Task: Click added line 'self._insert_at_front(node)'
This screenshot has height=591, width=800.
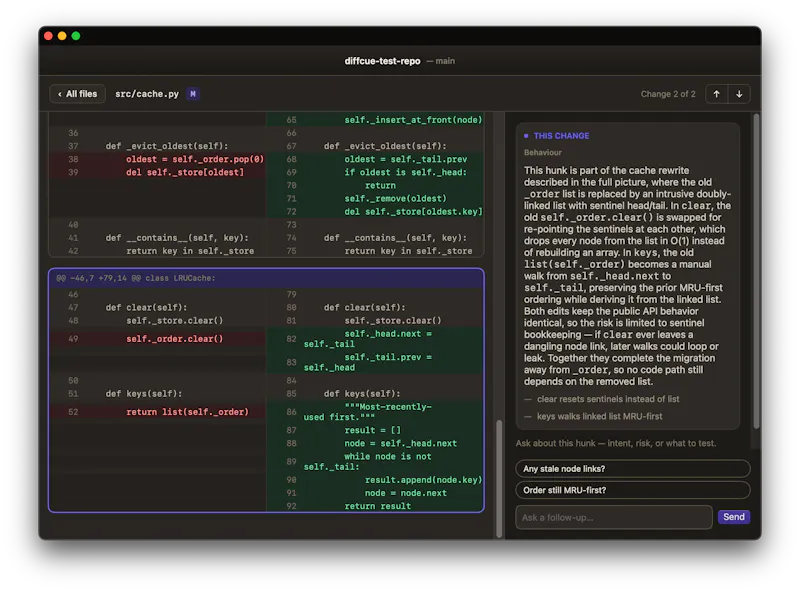Action: pyautogui.click(x=413, y=120)
